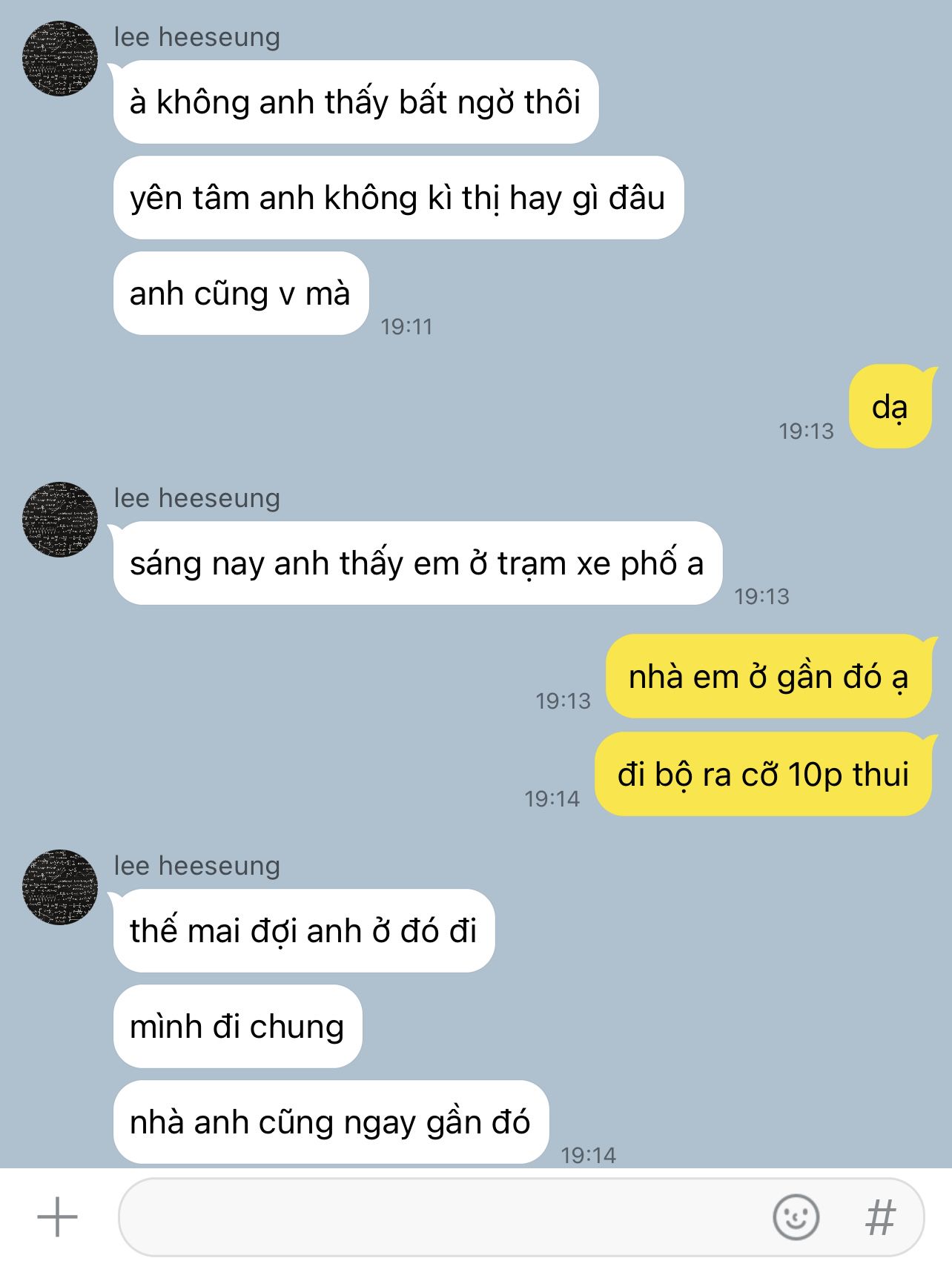The image size is (952, 1278).
Task: Tap the hashtag search icon
Action: point(880,1217)
